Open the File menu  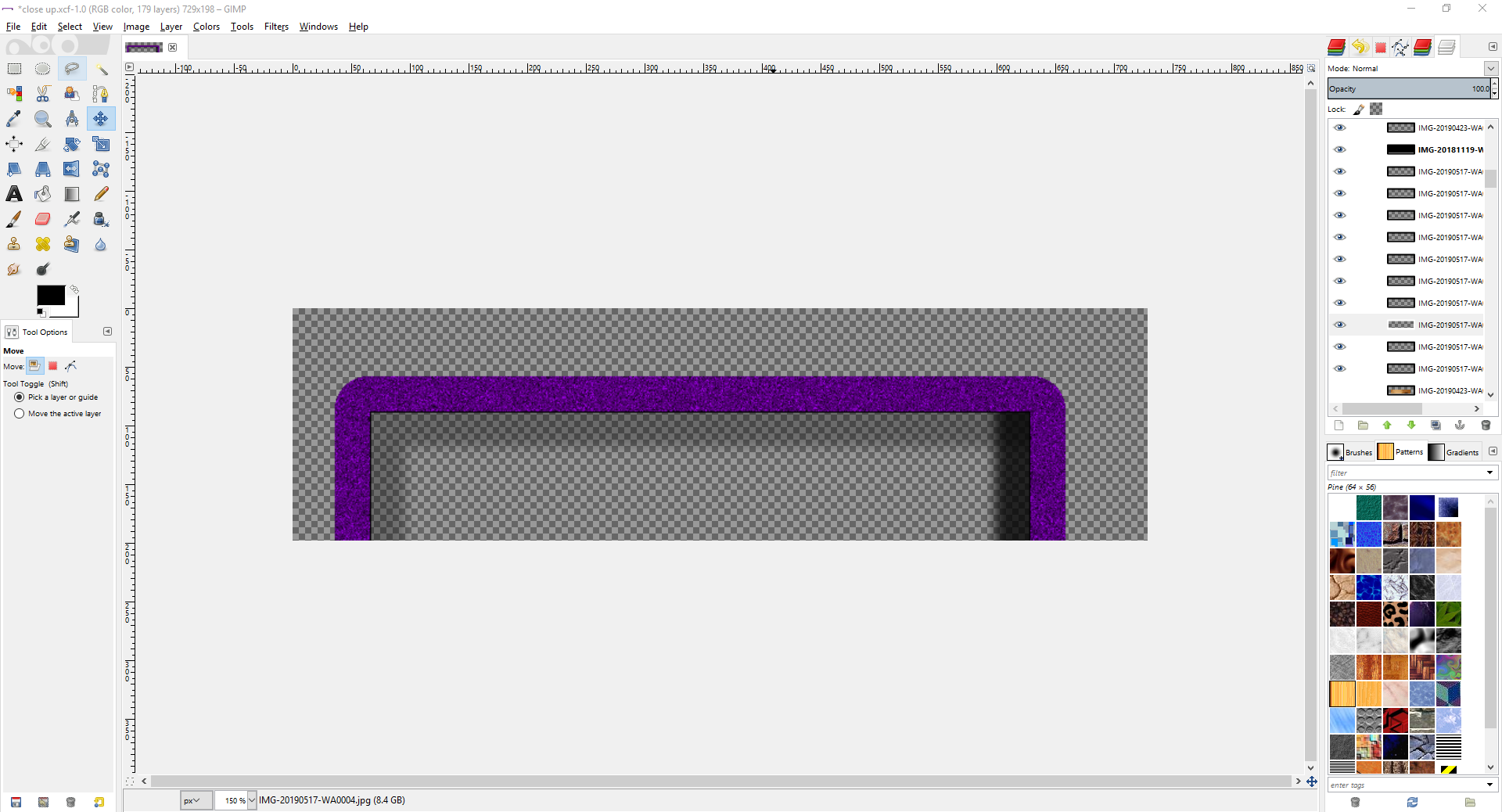[13, 27]
